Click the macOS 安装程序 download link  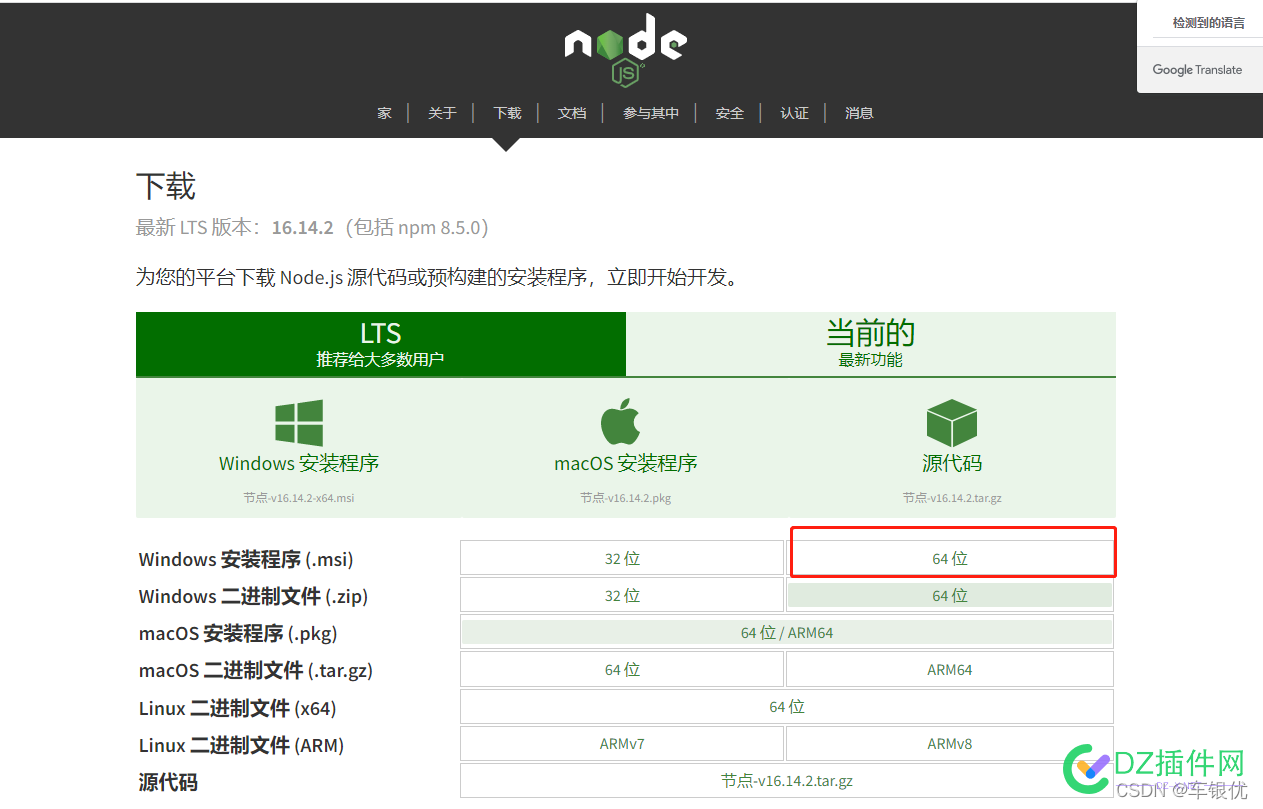(x=626, y=463)
